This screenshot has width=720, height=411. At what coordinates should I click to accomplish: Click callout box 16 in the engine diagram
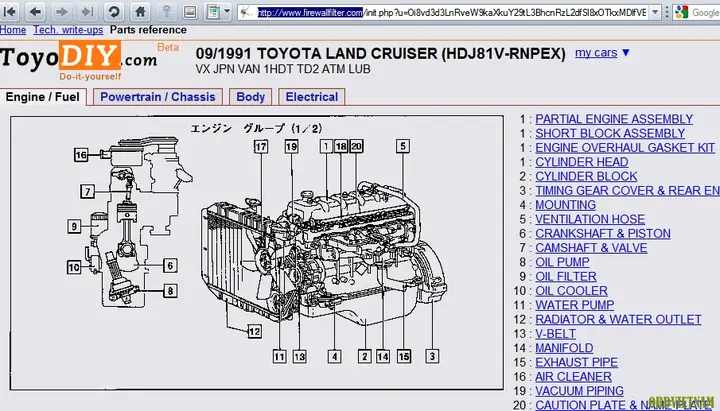81,155
